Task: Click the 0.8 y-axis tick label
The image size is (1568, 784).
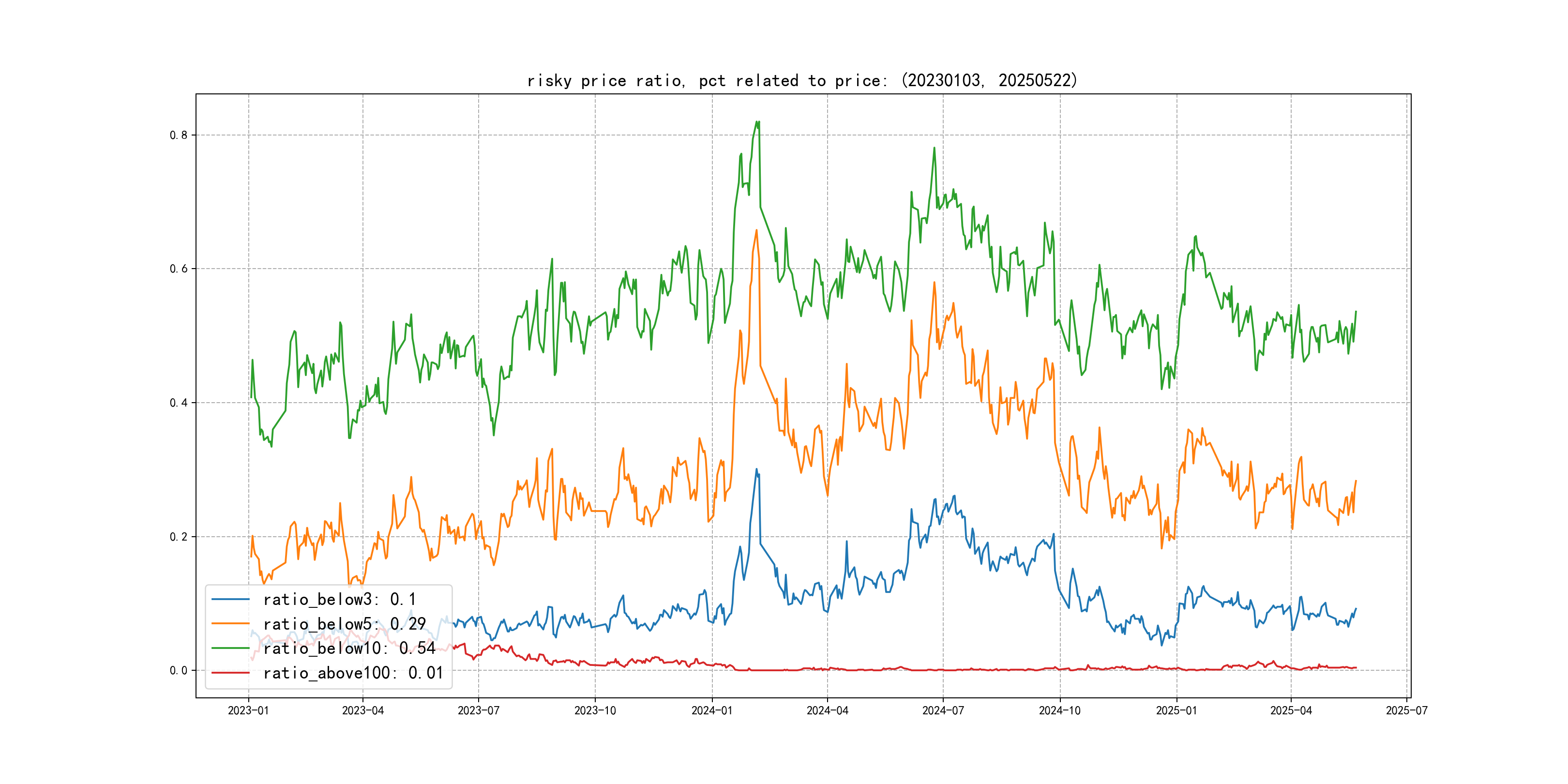Action: point(179,135)
